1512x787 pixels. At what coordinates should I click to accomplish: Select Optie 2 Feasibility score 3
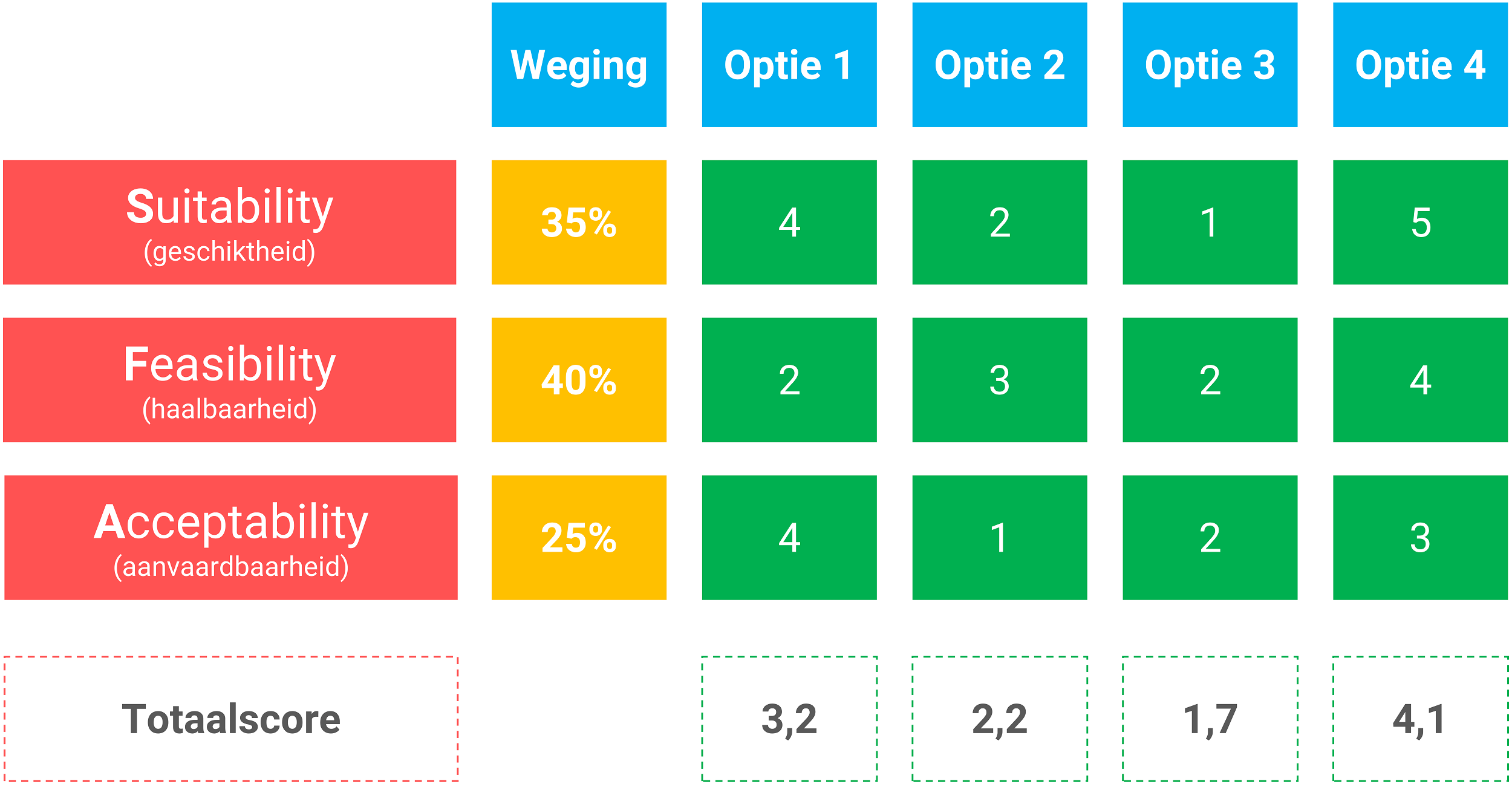pyautogui.click(x=1000, y=380)
